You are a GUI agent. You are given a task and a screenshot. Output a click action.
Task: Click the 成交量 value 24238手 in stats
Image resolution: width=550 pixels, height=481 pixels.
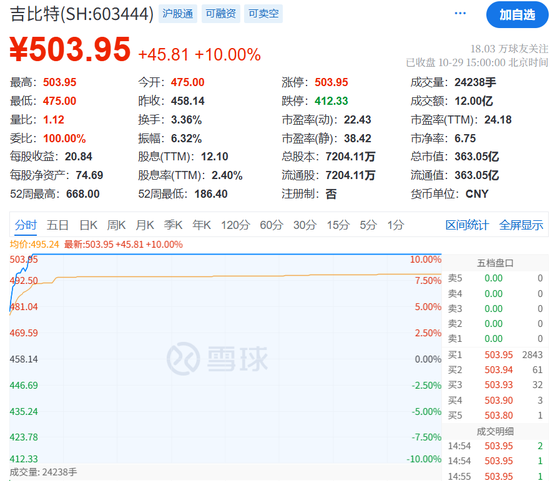(x=475, y=82)
